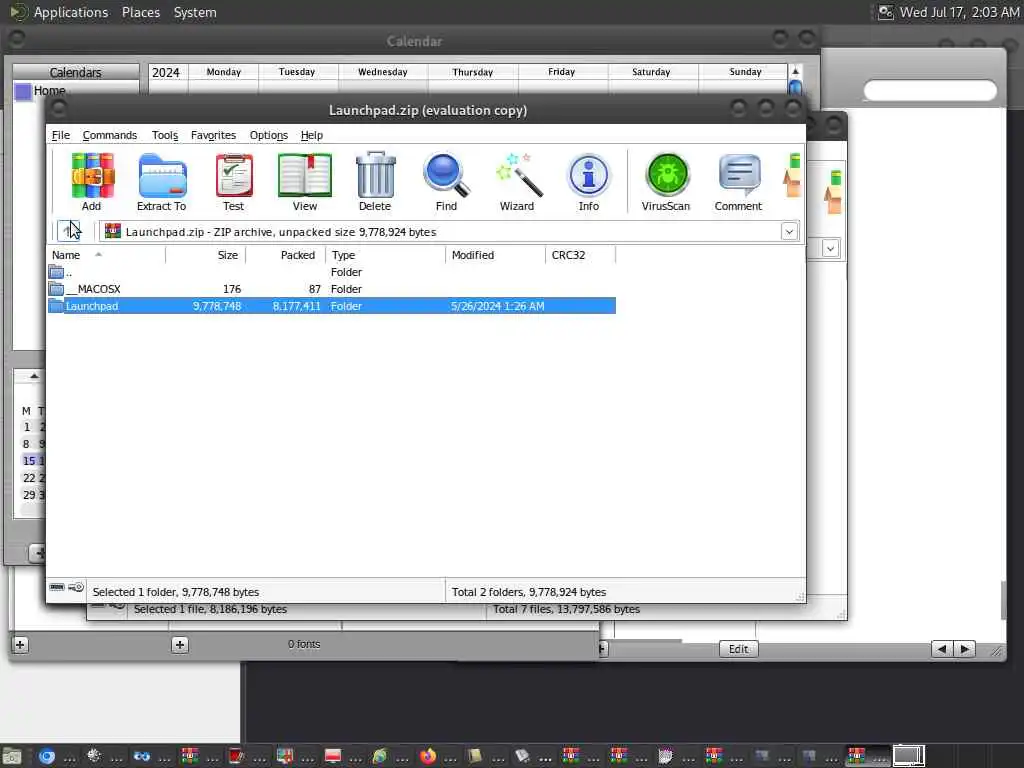The width and height of the screenshot is (1024, 768).
Task: Click the search field in the background window
Action: pyautogui.click(x=930, y=90)
